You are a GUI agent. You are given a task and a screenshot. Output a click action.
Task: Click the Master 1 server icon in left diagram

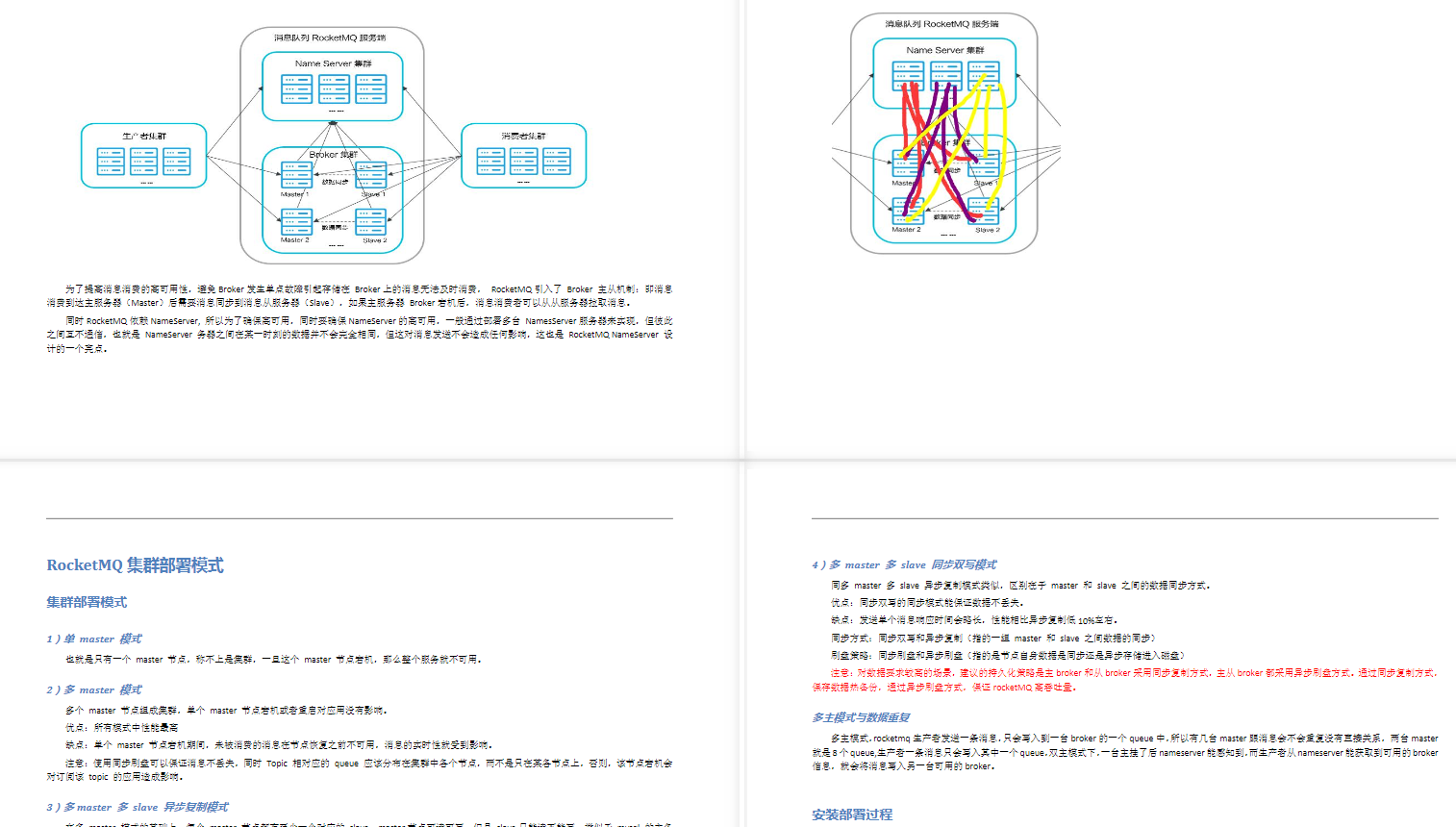tap(296, 175)
